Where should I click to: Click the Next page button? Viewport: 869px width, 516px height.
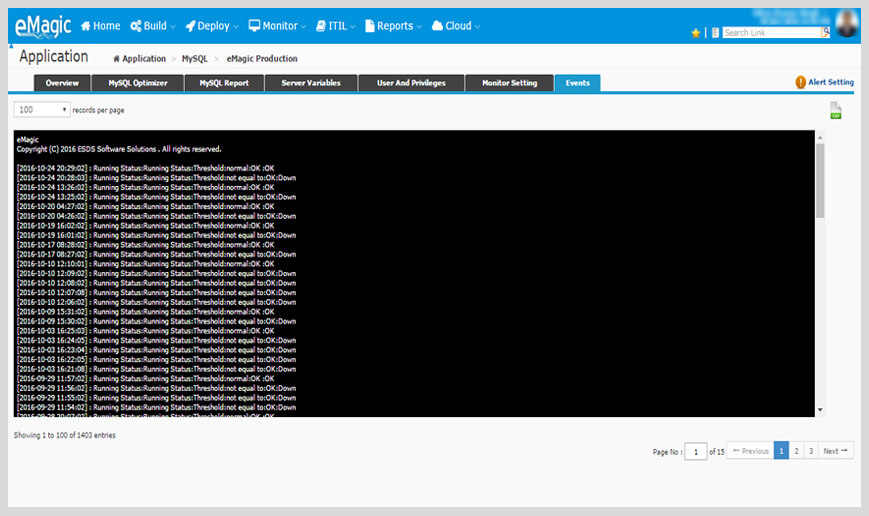(836, 451)
